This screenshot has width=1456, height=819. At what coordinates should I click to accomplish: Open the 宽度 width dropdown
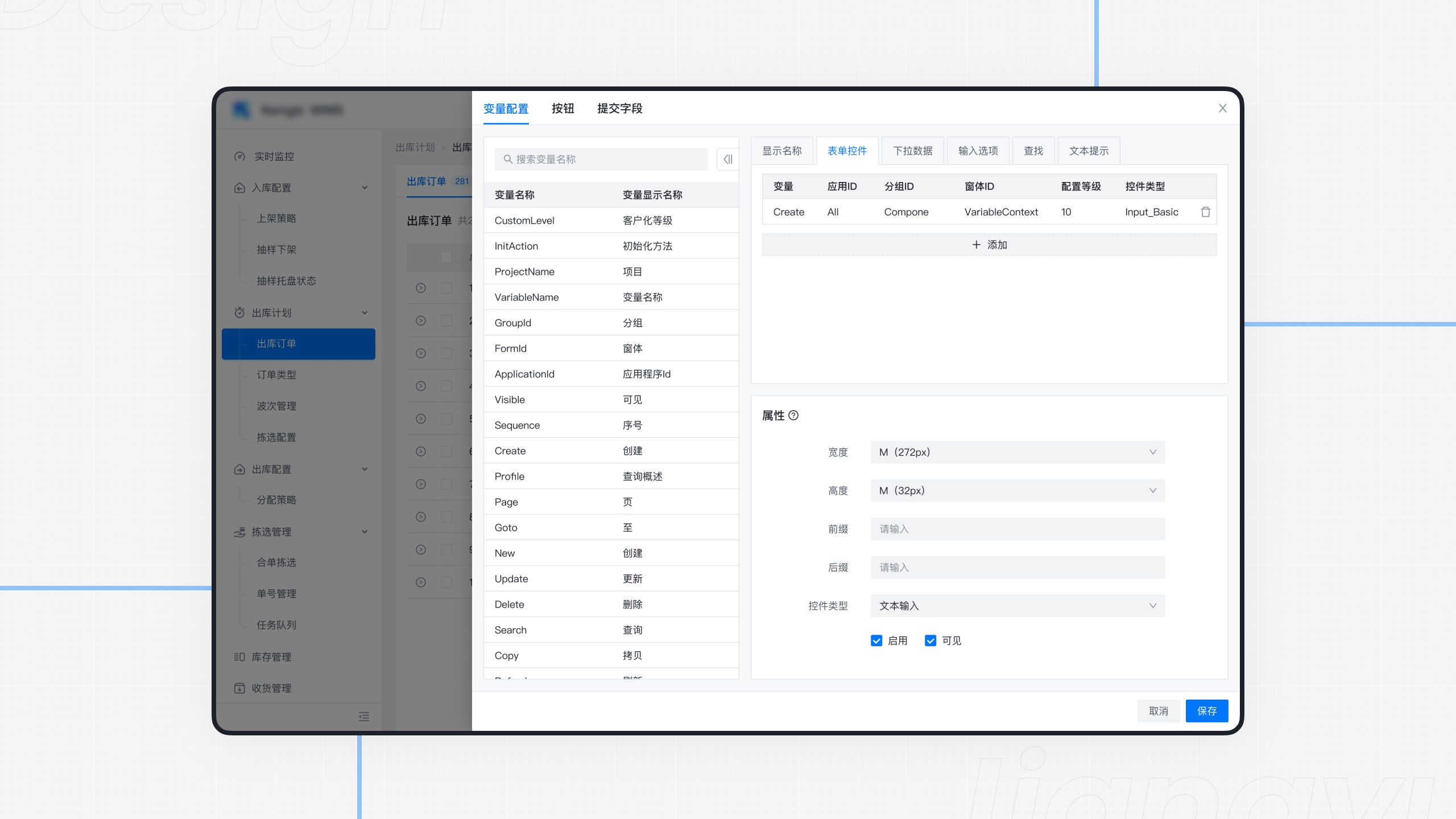[1017, 452]
